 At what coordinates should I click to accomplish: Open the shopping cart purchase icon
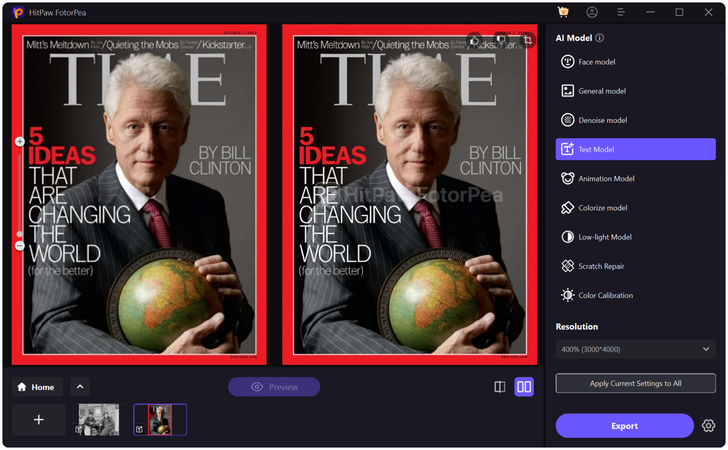coord(563,13)
